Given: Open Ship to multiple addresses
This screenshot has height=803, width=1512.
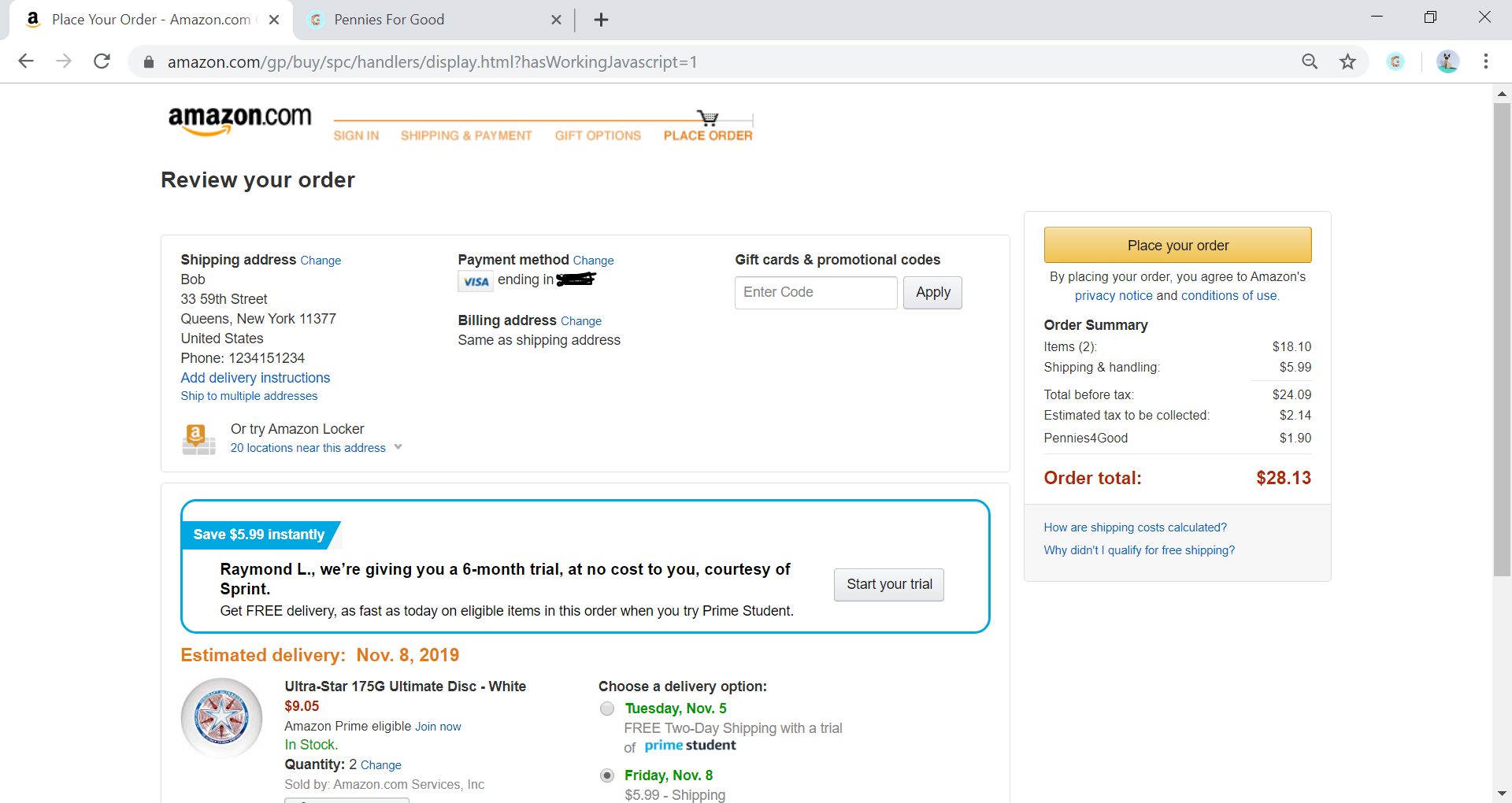Looking at the screenshot, I should [x=249, y=396].
